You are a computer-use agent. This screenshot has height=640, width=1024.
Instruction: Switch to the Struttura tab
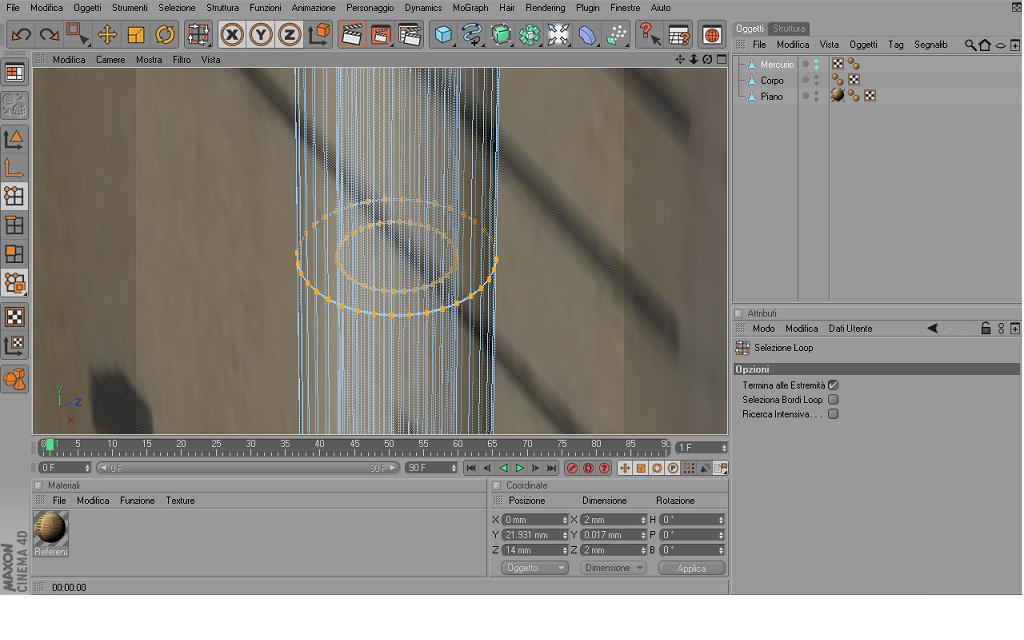pyautogui.click(x=789, y=29)
